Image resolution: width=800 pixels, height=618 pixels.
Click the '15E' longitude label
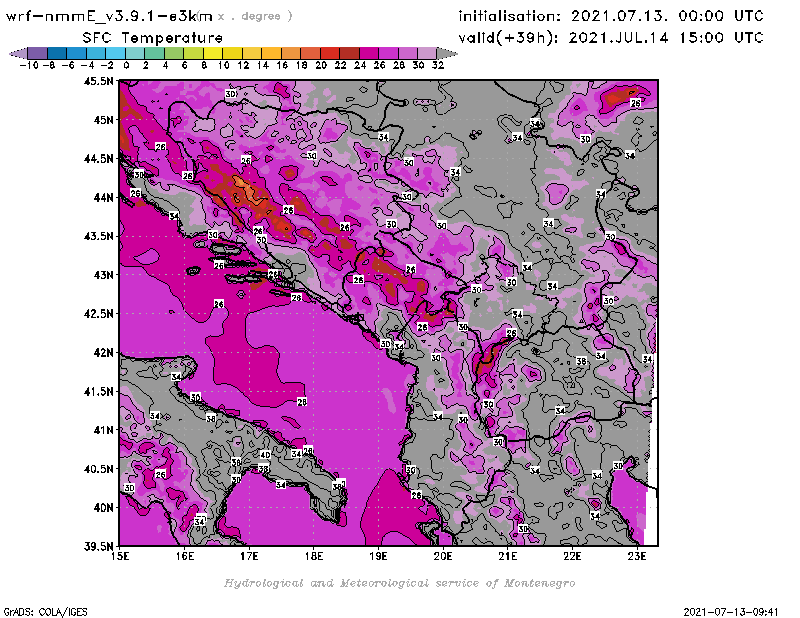(120, 556)
